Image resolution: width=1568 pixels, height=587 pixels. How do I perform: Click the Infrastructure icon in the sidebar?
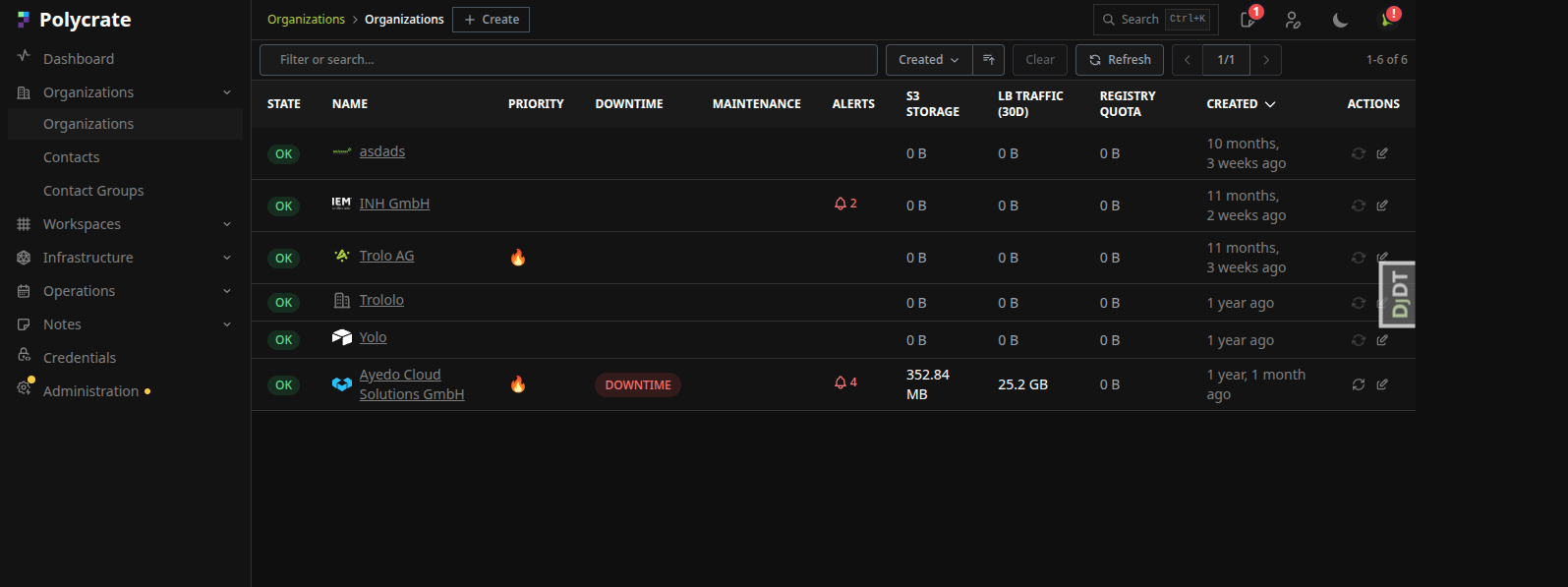(24, 258)
